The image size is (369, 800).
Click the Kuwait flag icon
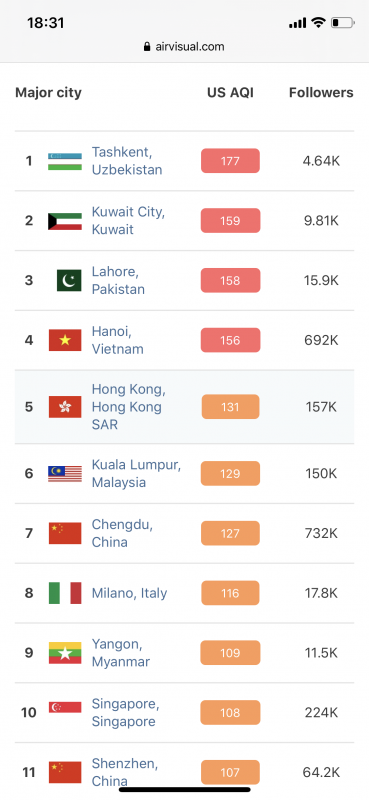[x=65, y=221]
